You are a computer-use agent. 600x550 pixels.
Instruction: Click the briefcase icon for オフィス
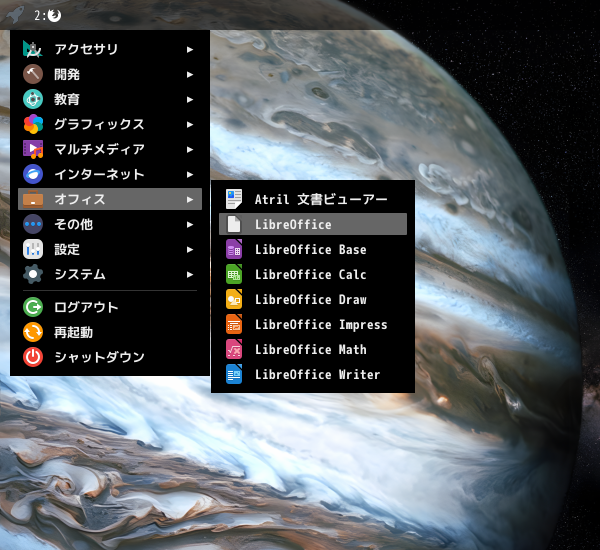click(x=33, y=199)
